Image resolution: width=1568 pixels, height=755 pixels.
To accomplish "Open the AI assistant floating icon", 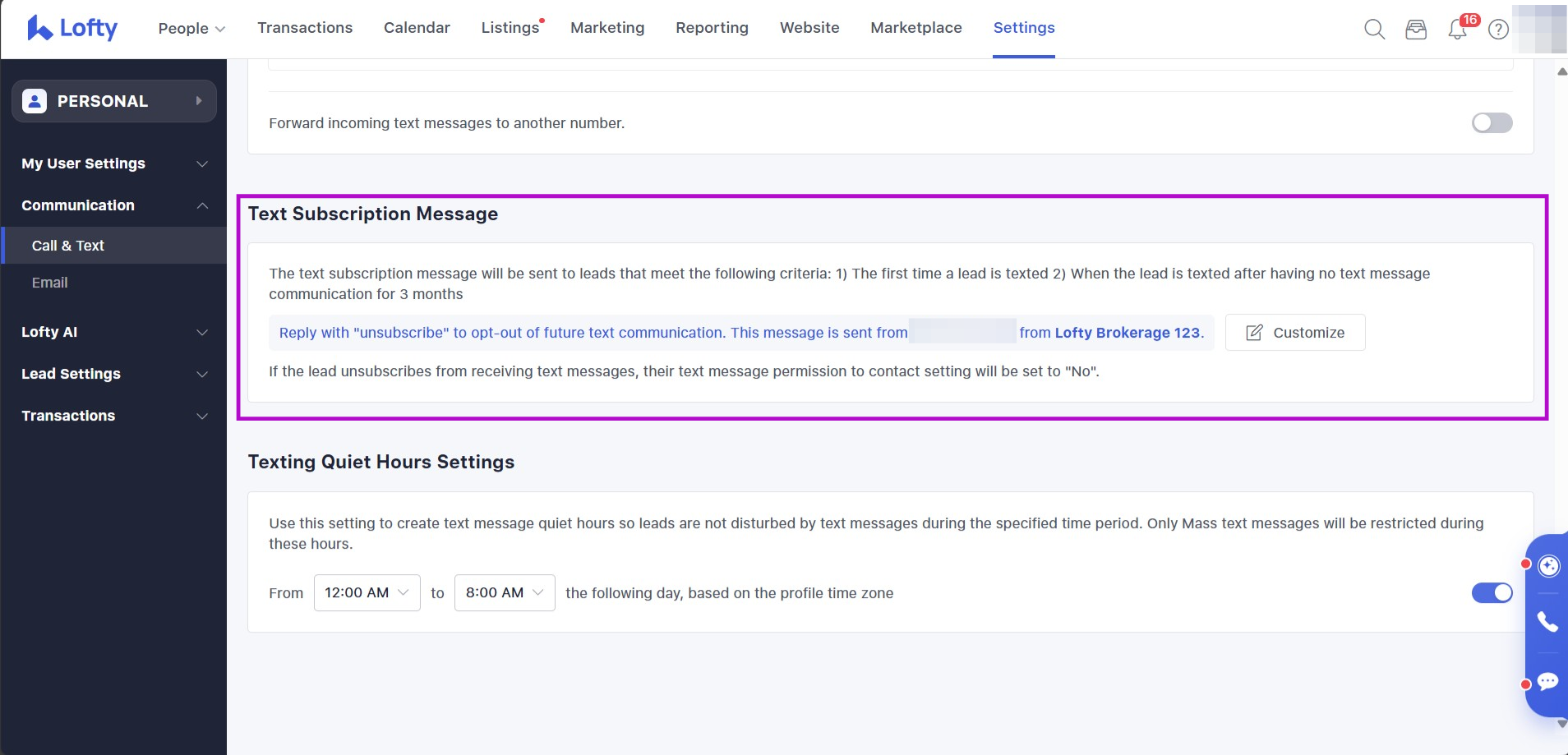I will pyautogui.click(x=1548, y=566).
